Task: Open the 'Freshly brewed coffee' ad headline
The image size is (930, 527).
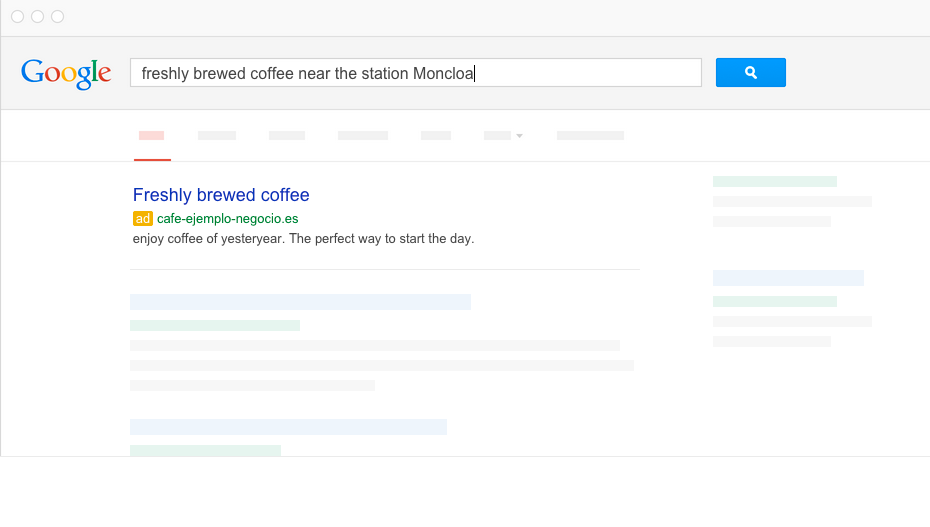Action: (221, 194)
